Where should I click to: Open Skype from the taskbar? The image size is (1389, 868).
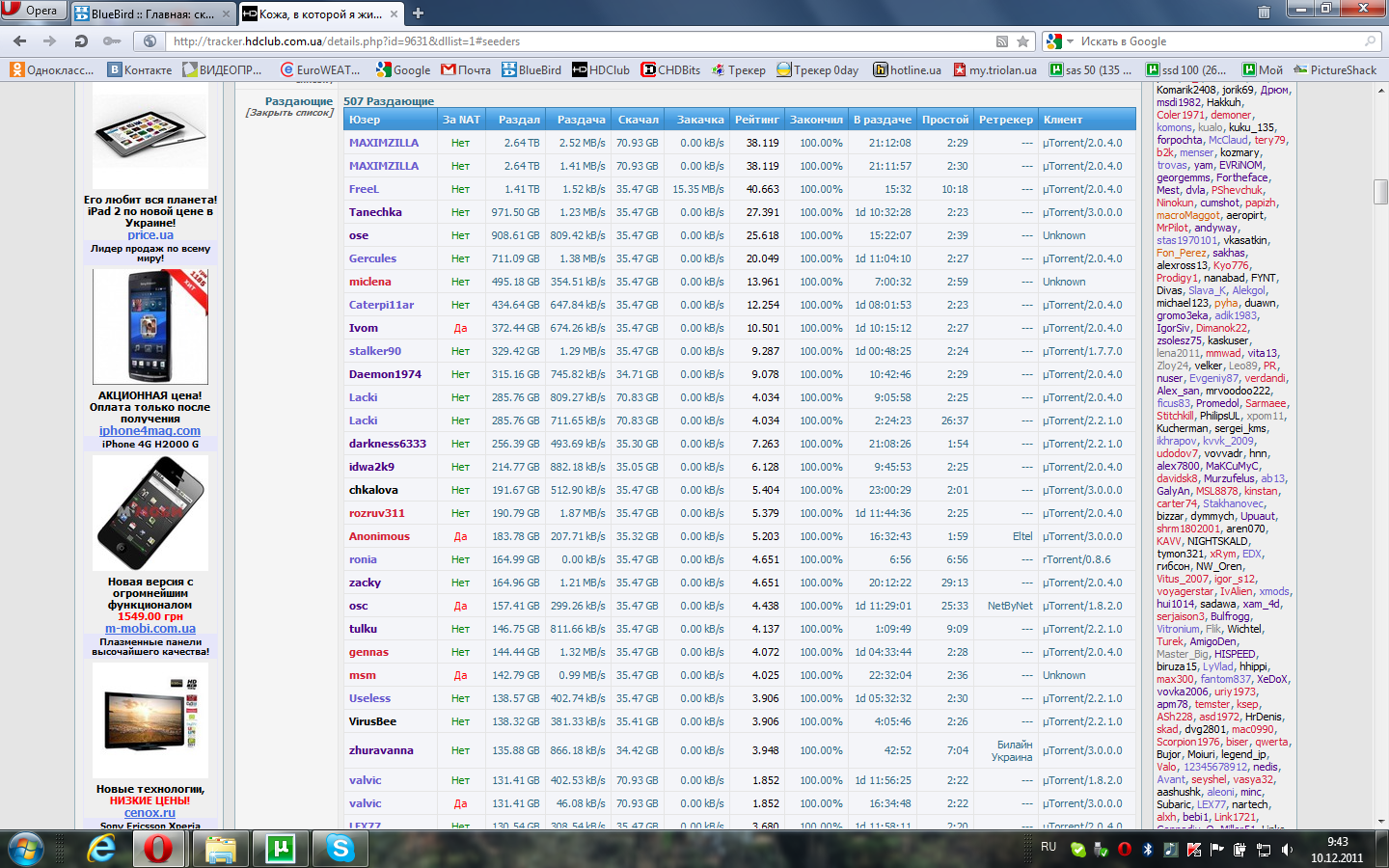(340, 849)
